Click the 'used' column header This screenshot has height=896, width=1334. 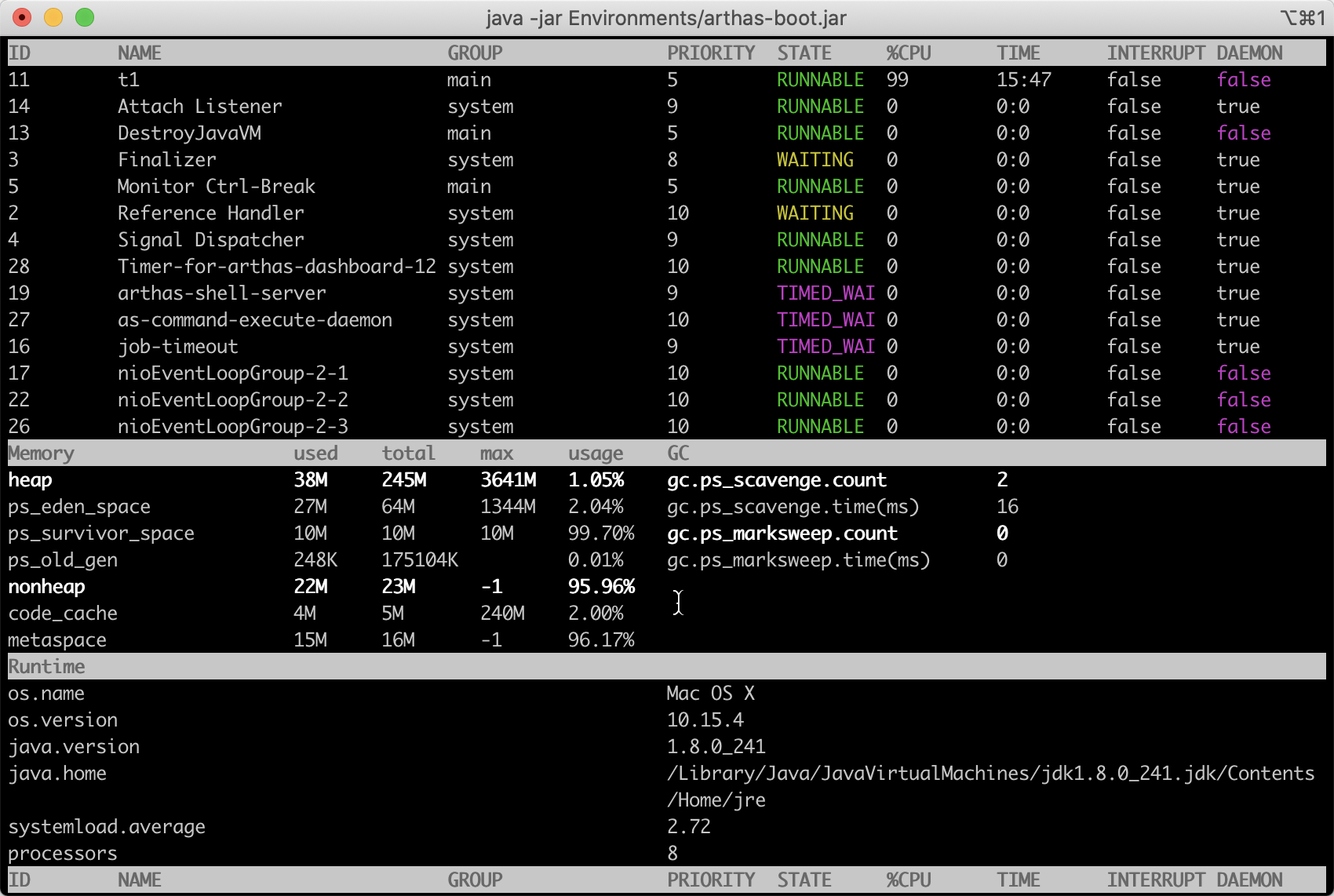click(x=315, y=453)
